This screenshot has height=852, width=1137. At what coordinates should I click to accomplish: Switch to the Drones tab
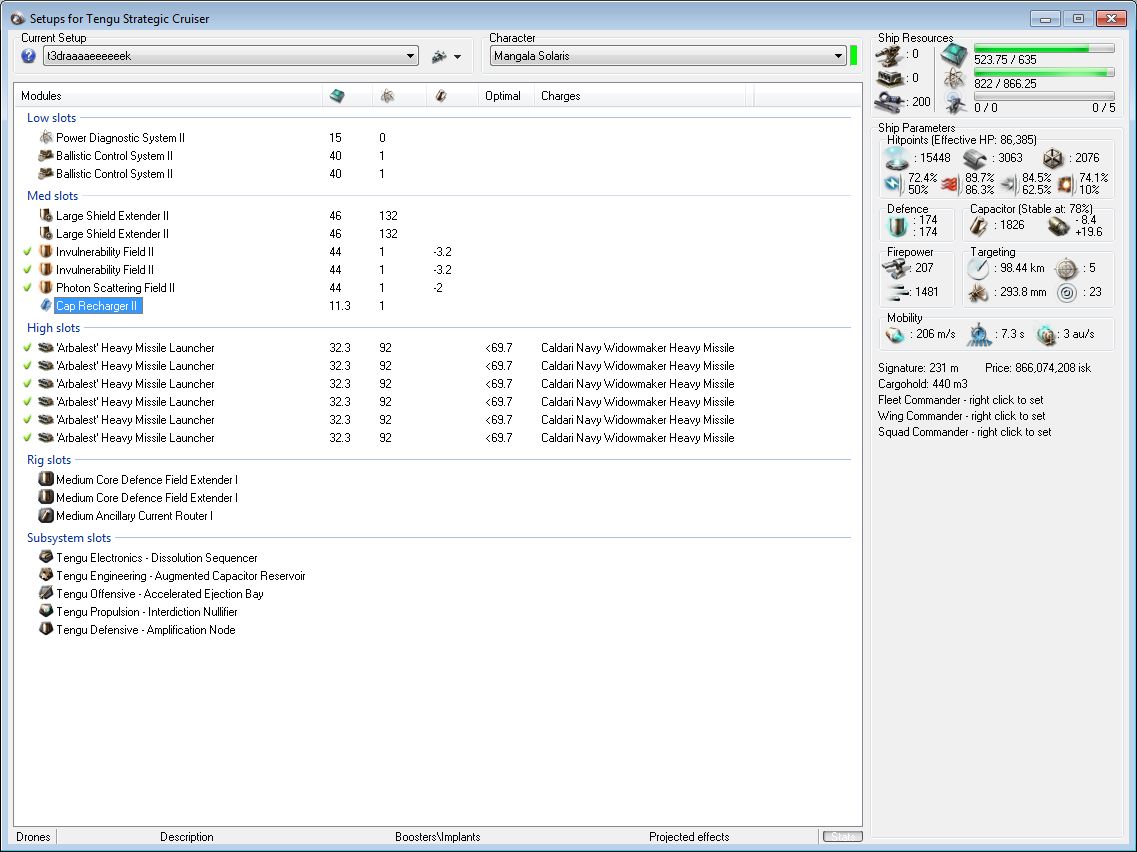33,837
